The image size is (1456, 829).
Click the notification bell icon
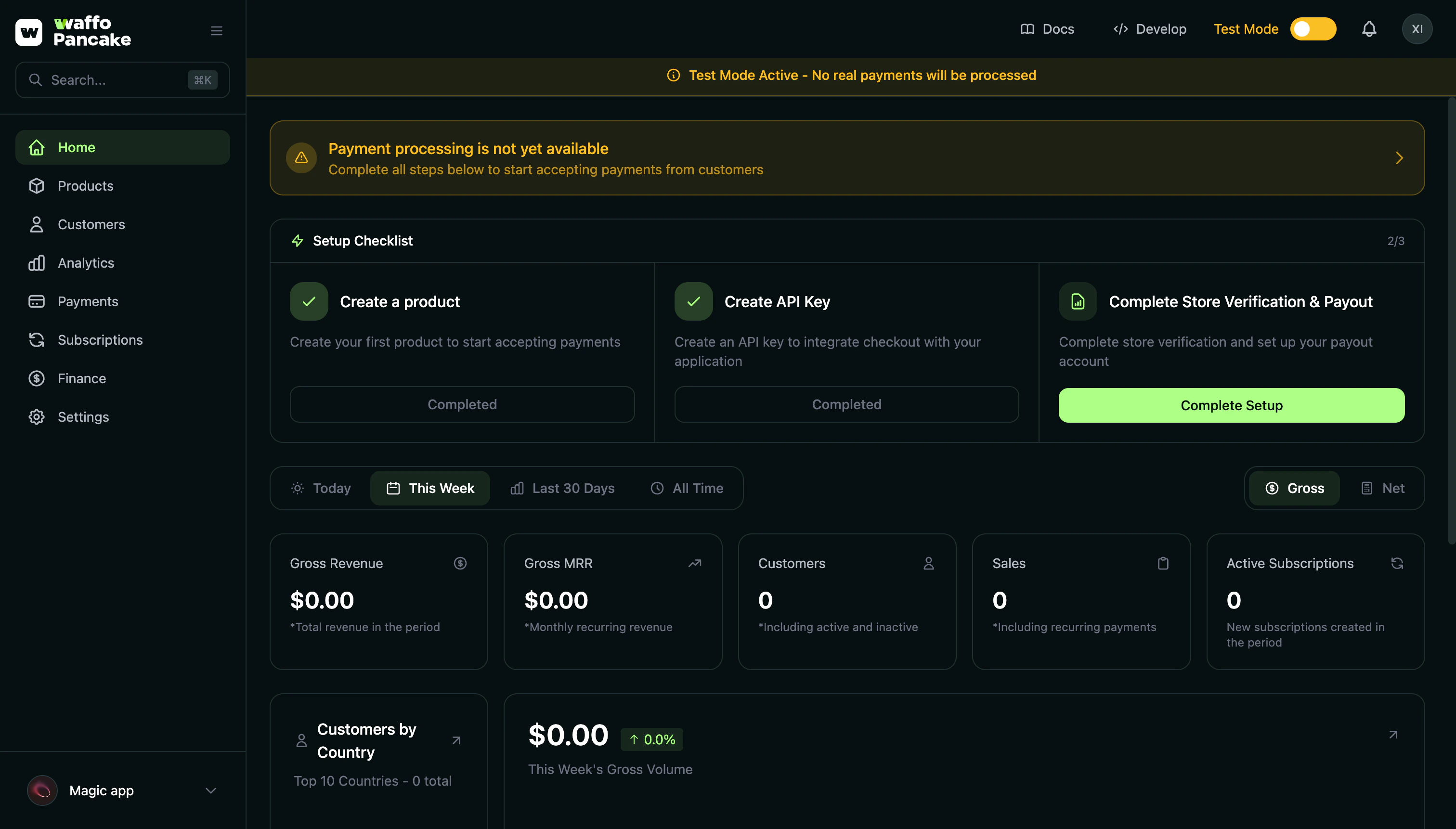1368,29
